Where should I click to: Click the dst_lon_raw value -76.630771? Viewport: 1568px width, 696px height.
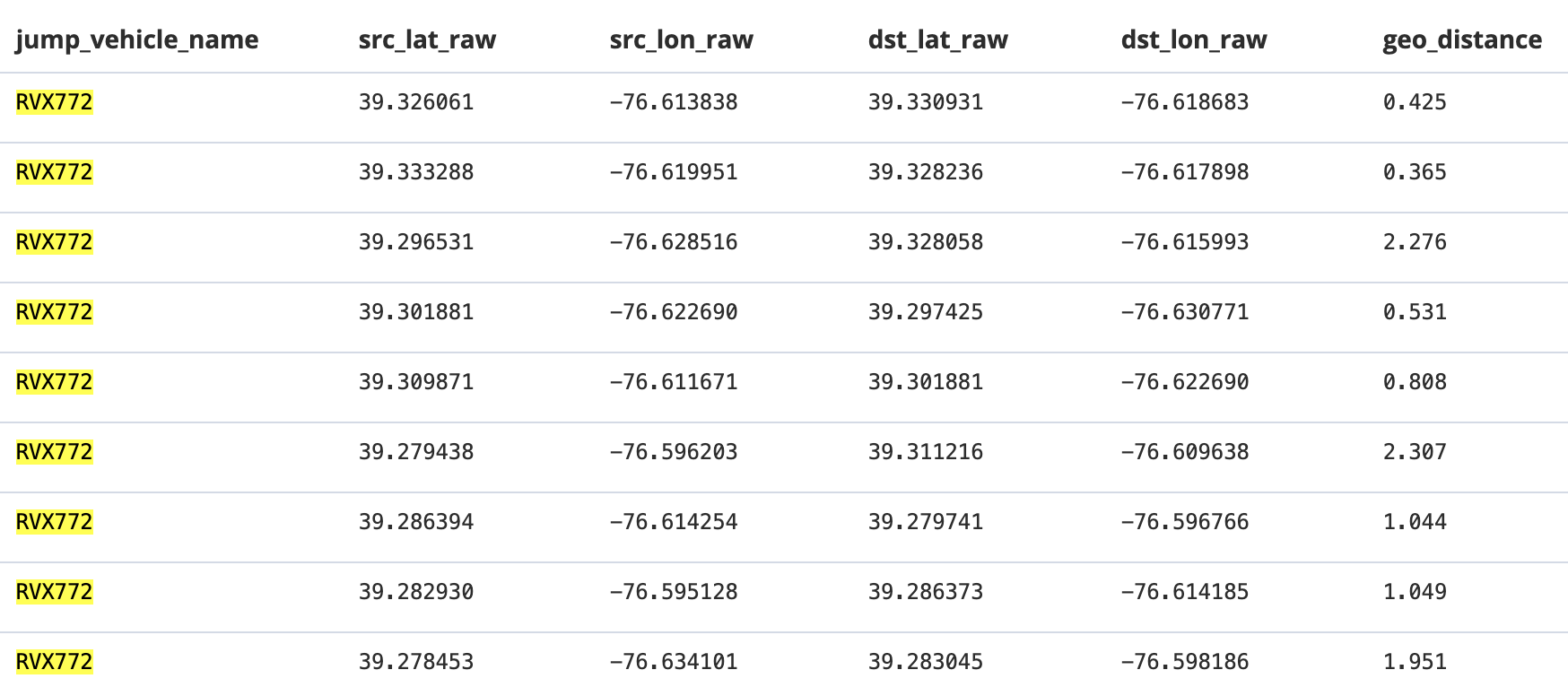pos(1185,312)
